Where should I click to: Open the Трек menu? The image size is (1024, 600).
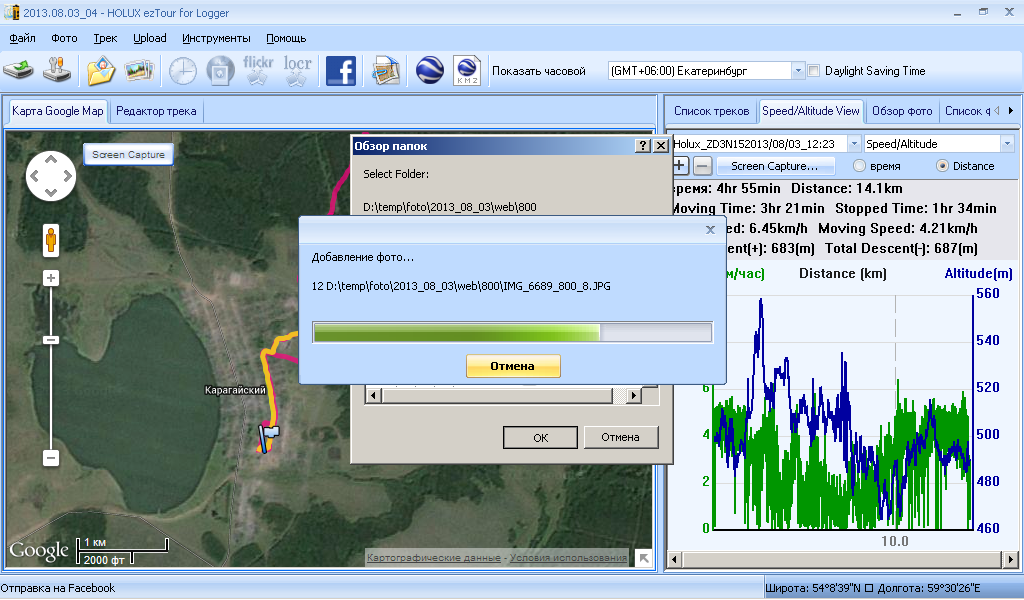point(105,38)
